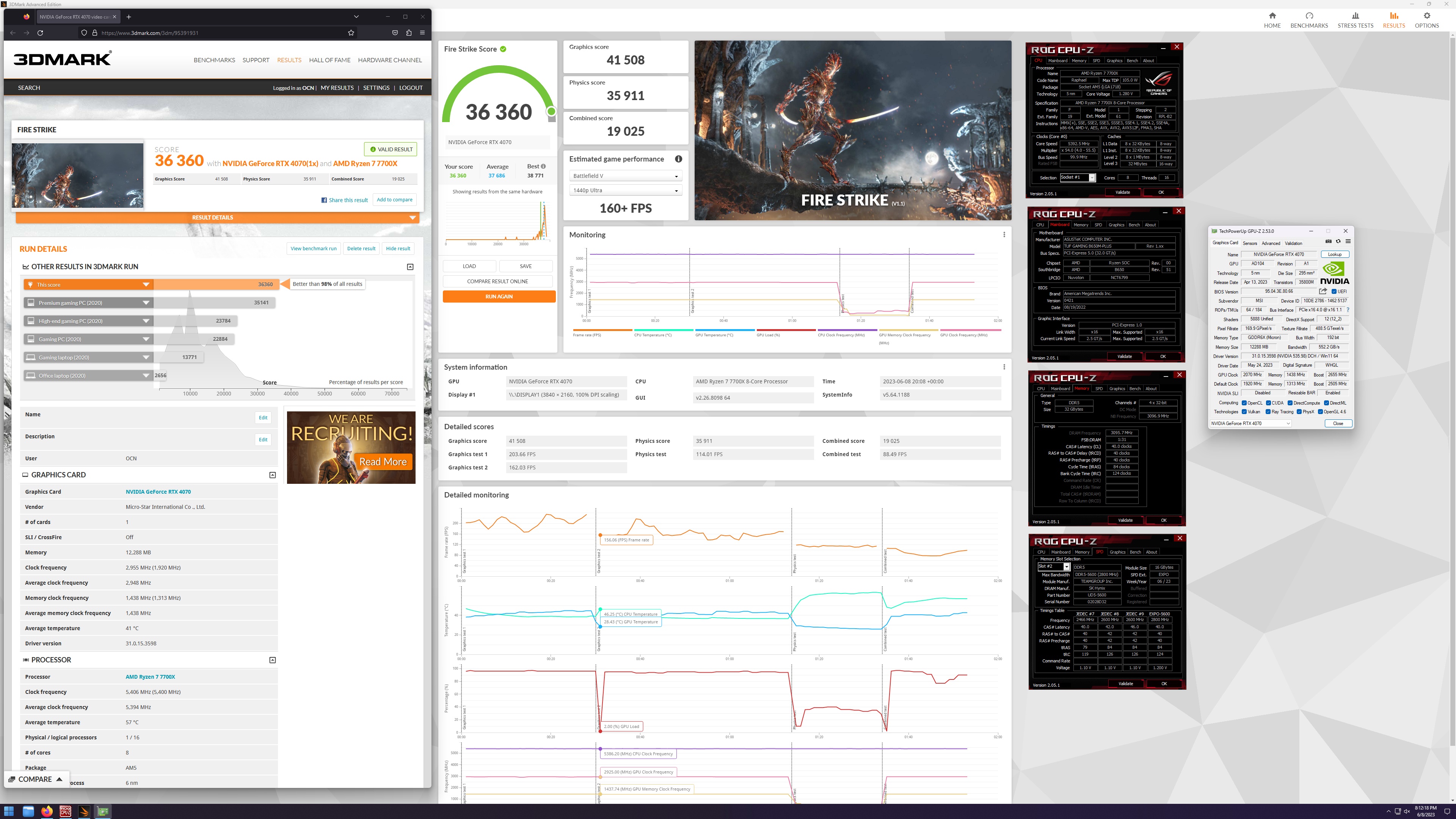Viewport: 1456px width, 819px height.
Task: Open a new Firefox tab
Action: point(129,17)
